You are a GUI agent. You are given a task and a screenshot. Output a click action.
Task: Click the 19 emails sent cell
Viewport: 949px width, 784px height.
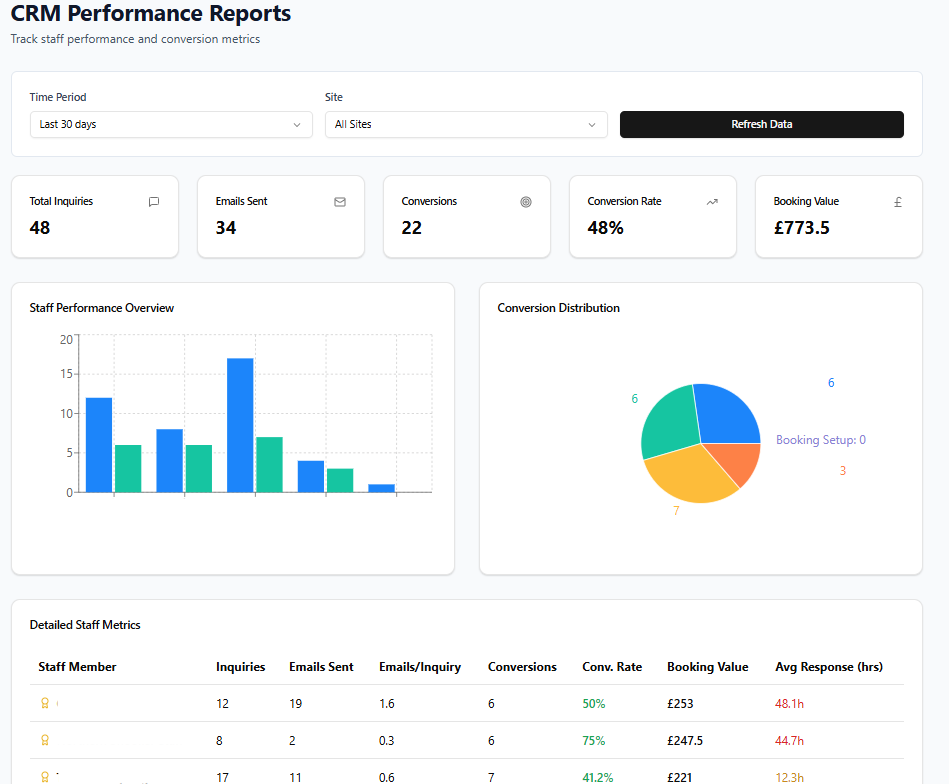pyautogui.click(x=295, y=703)
